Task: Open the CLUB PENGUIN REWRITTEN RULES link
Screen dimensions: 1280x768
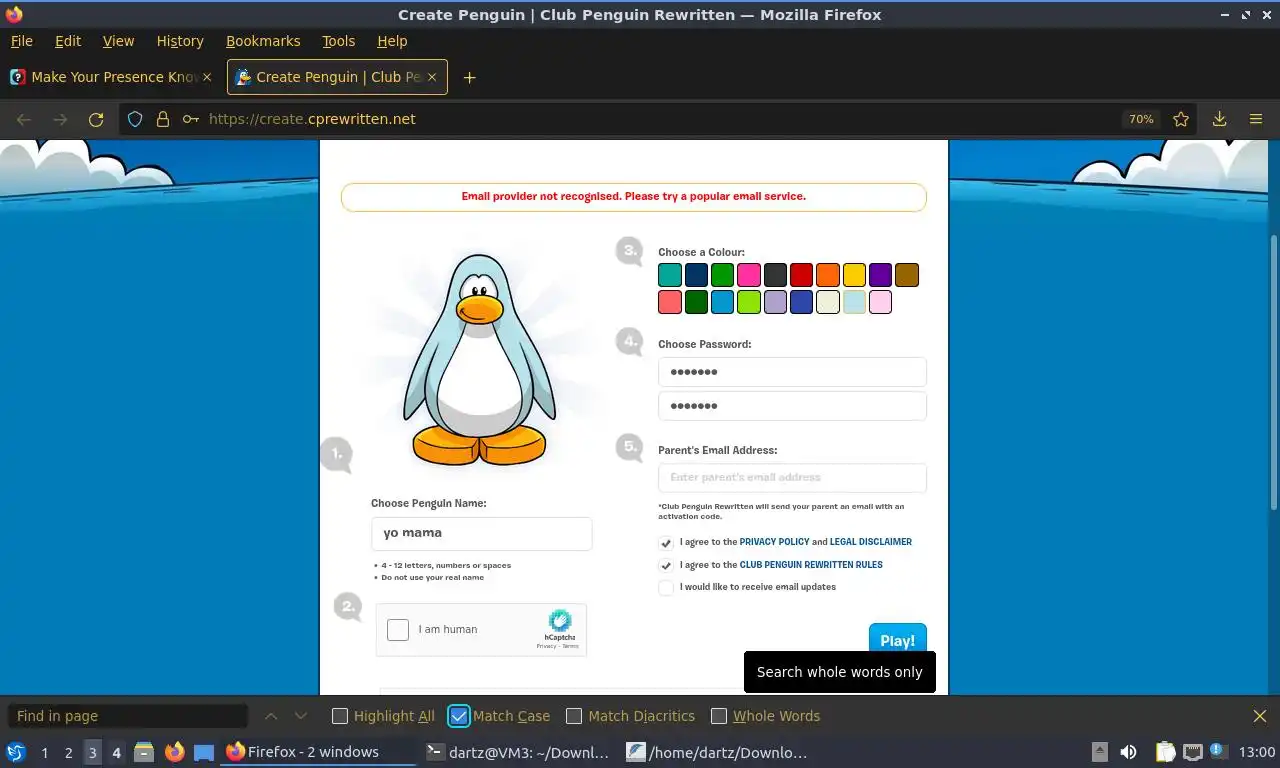Action: coord(811,565)
